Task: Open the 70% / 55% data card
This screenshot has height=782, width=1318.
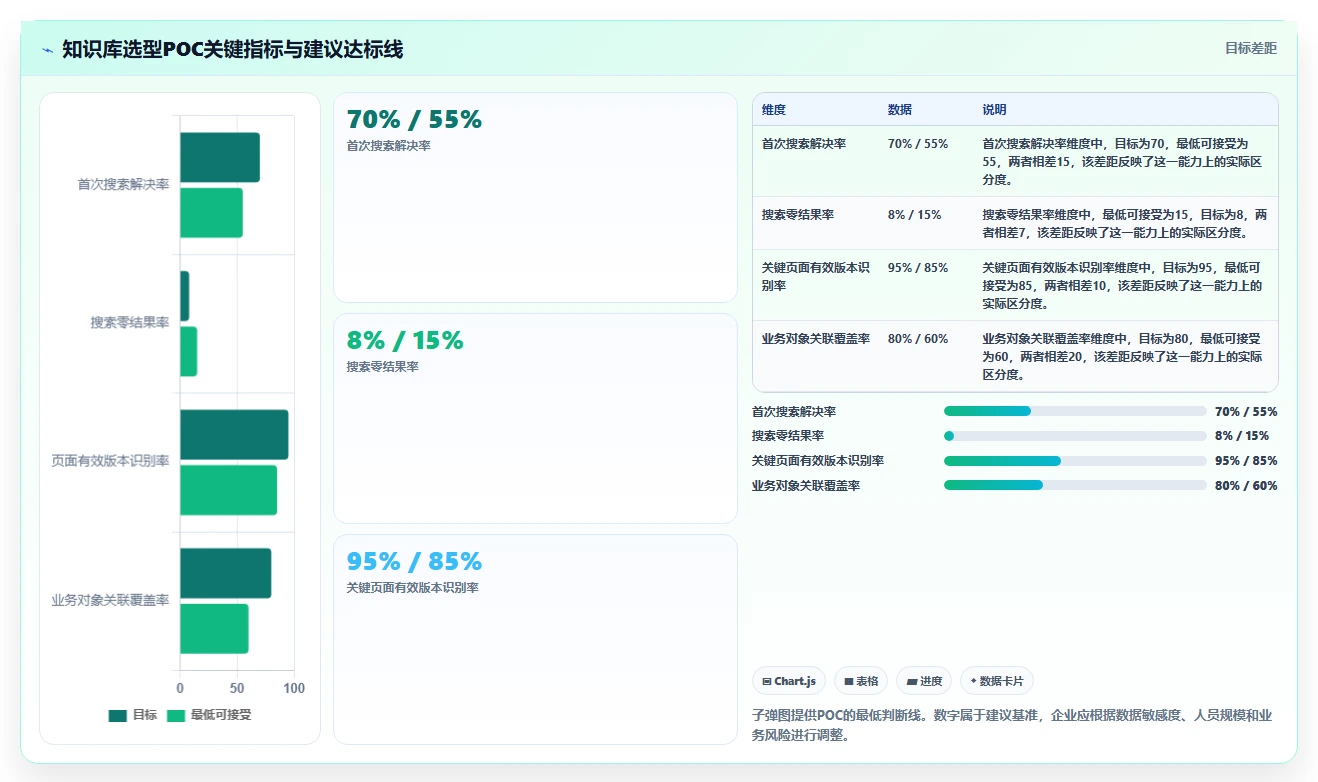Action: 535,197
